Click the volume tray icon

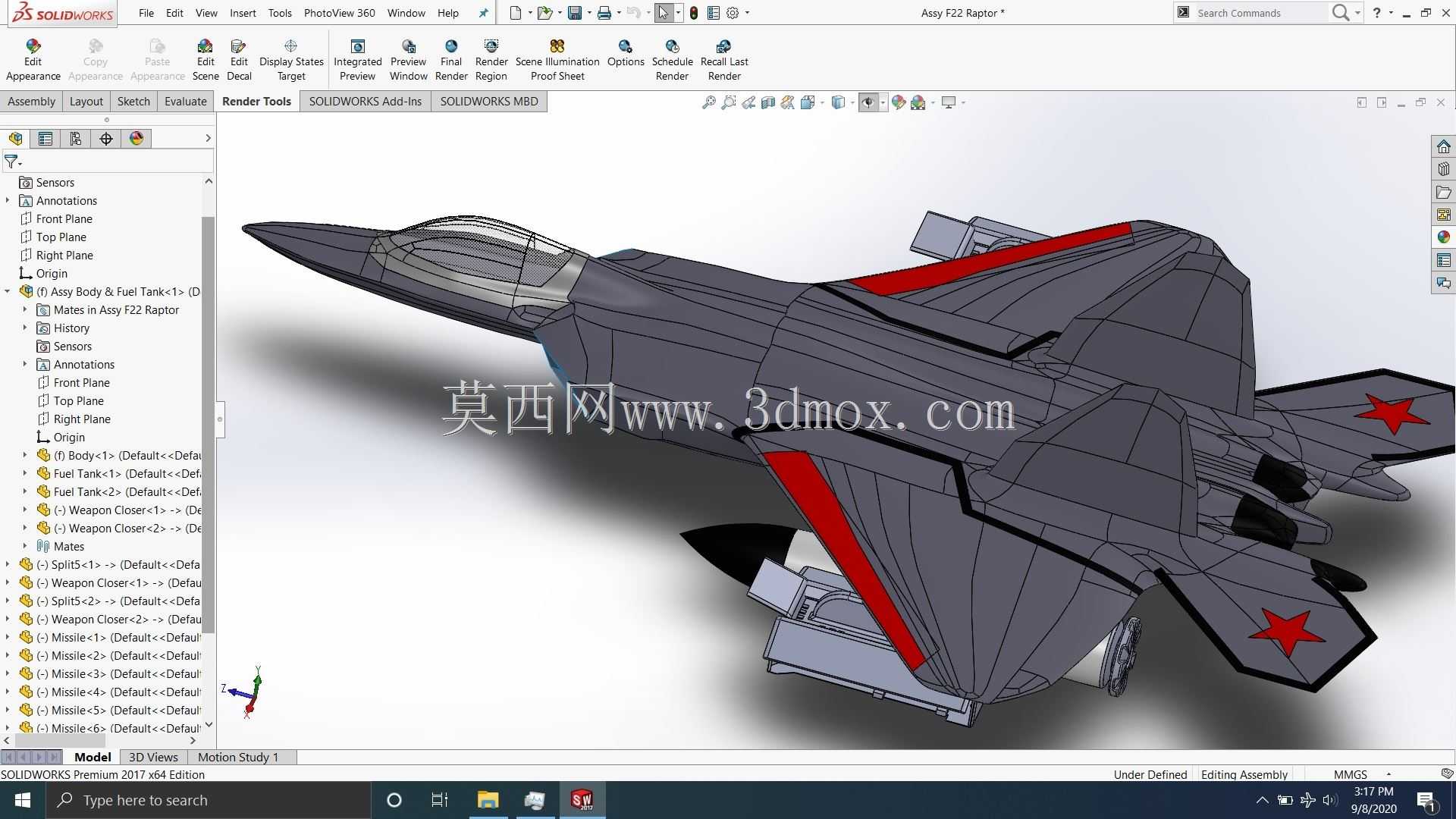click(1330, 800)
